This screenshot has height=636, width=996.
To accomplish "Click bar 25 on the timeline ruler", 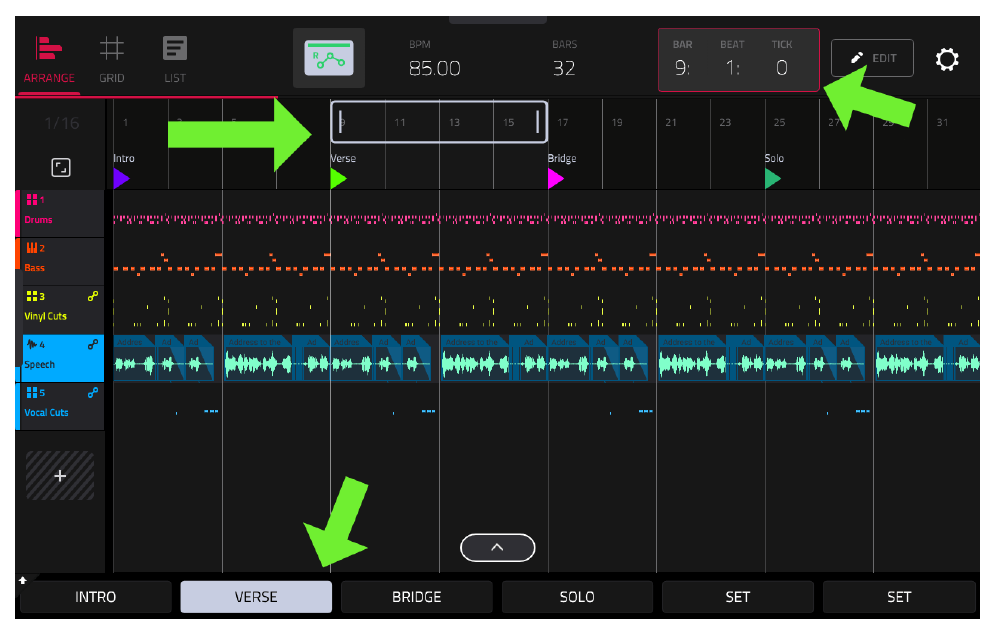I will pyautogui.click(x=779, y=123).
